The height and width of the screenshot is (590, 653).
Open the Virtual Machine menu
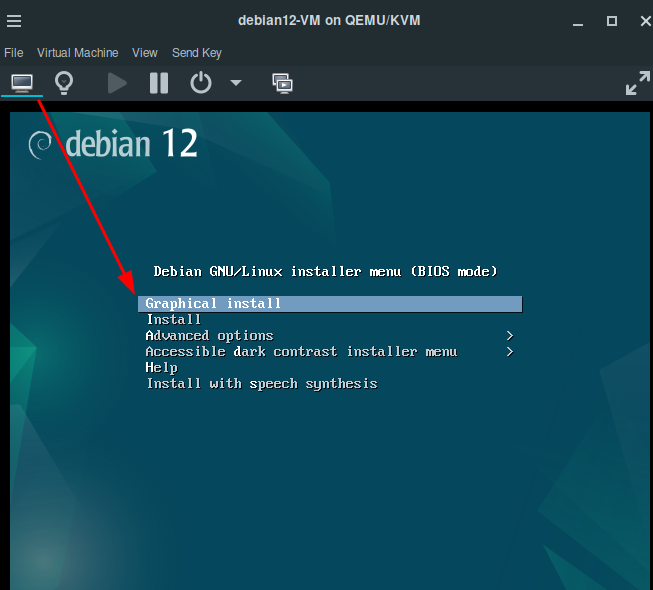(x=77, y=53)
